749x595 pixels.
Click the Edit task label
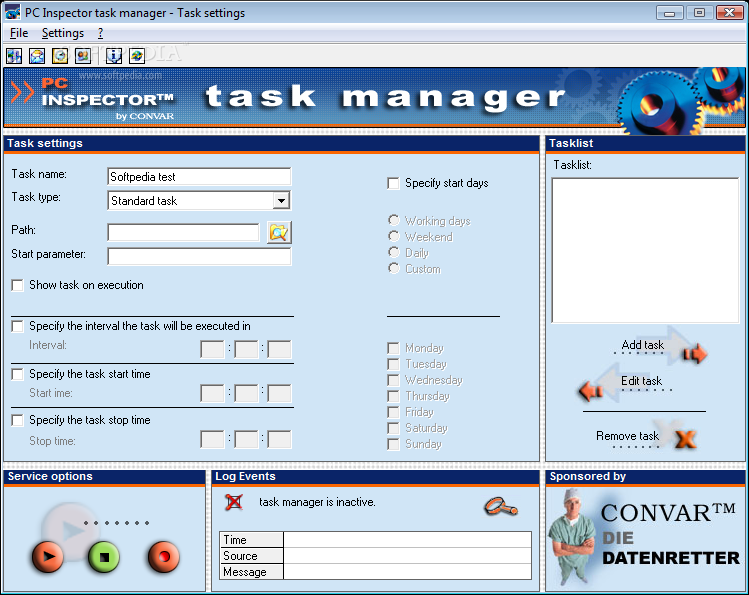click(x=641, y=381)
